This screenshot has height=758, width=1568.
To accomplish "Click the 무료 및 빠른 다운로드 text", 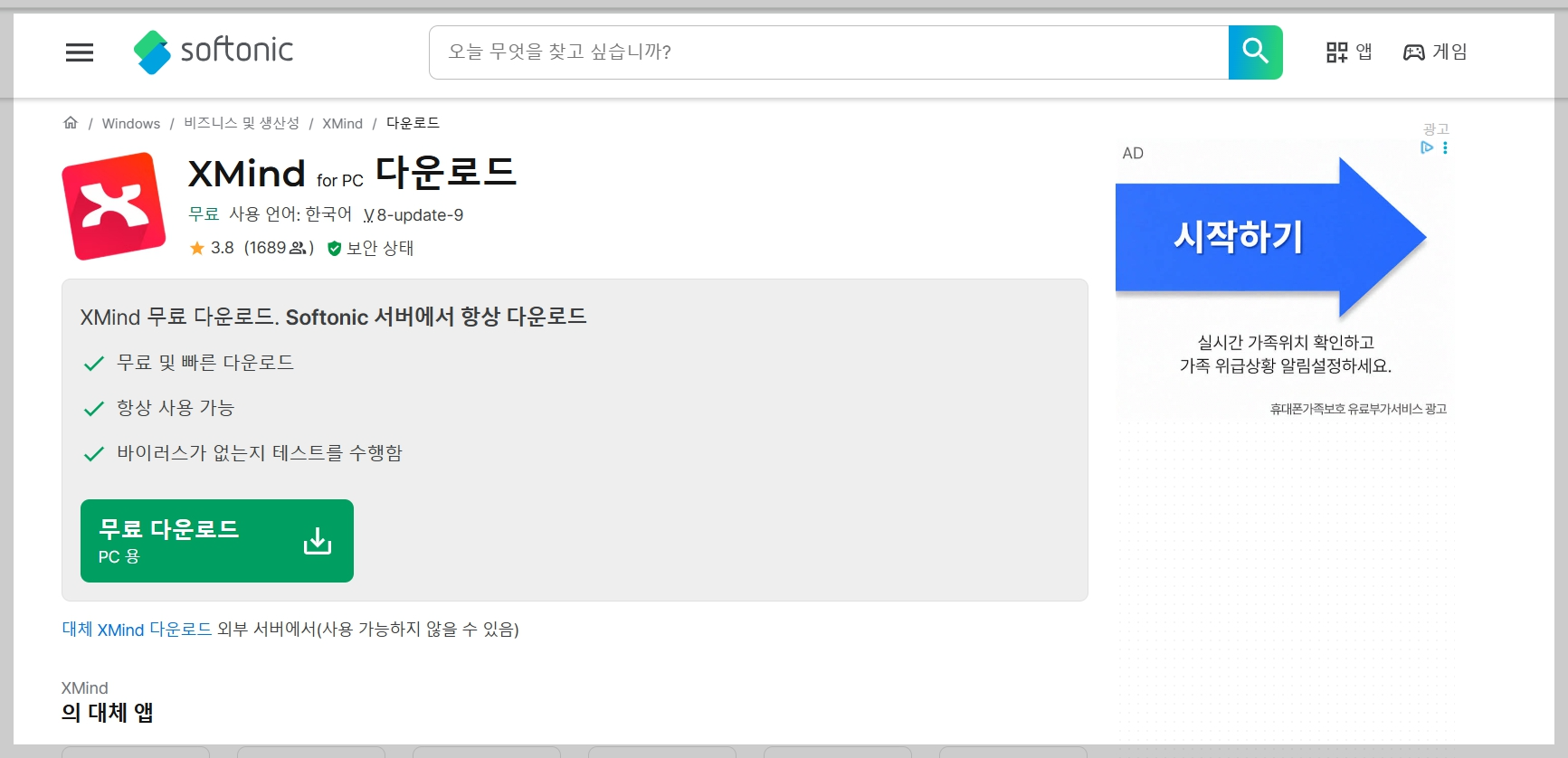I will 205,363.
